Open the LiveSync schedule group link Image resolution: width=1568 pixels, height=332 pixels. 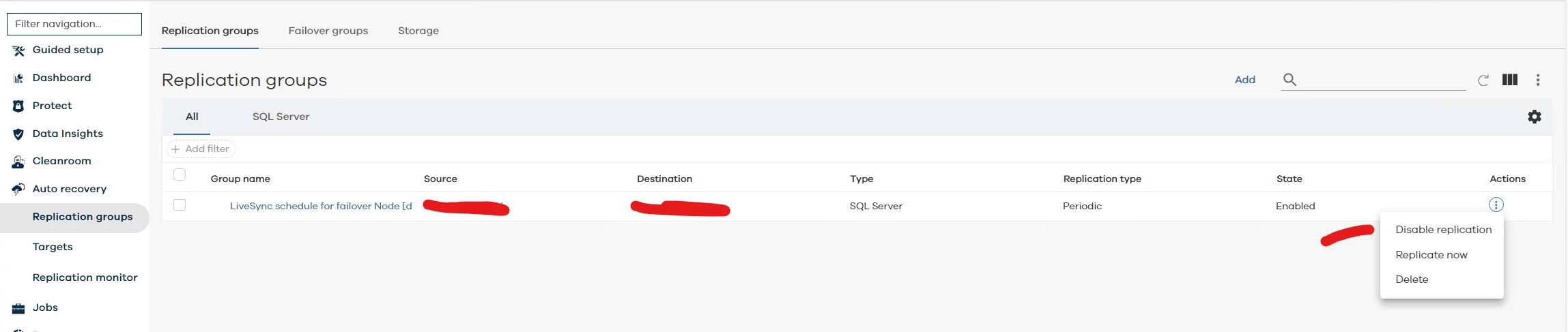pyautogui.click(x=320, y=206)
